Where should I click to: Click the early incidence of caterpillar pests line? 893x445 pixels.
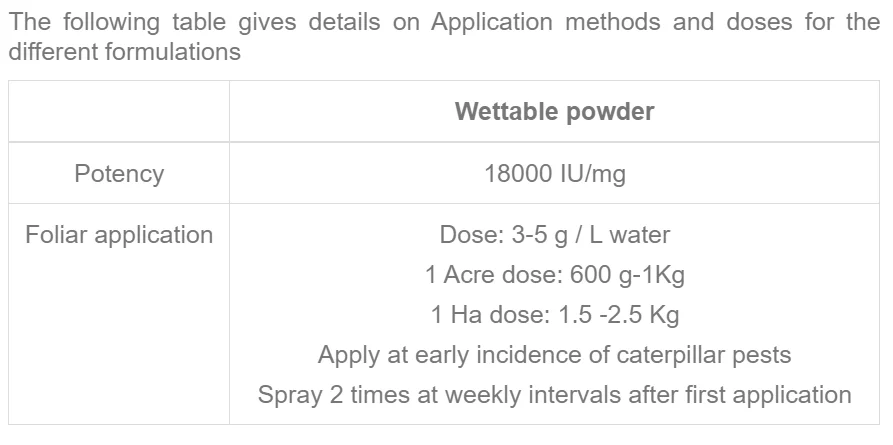point(554,355)
